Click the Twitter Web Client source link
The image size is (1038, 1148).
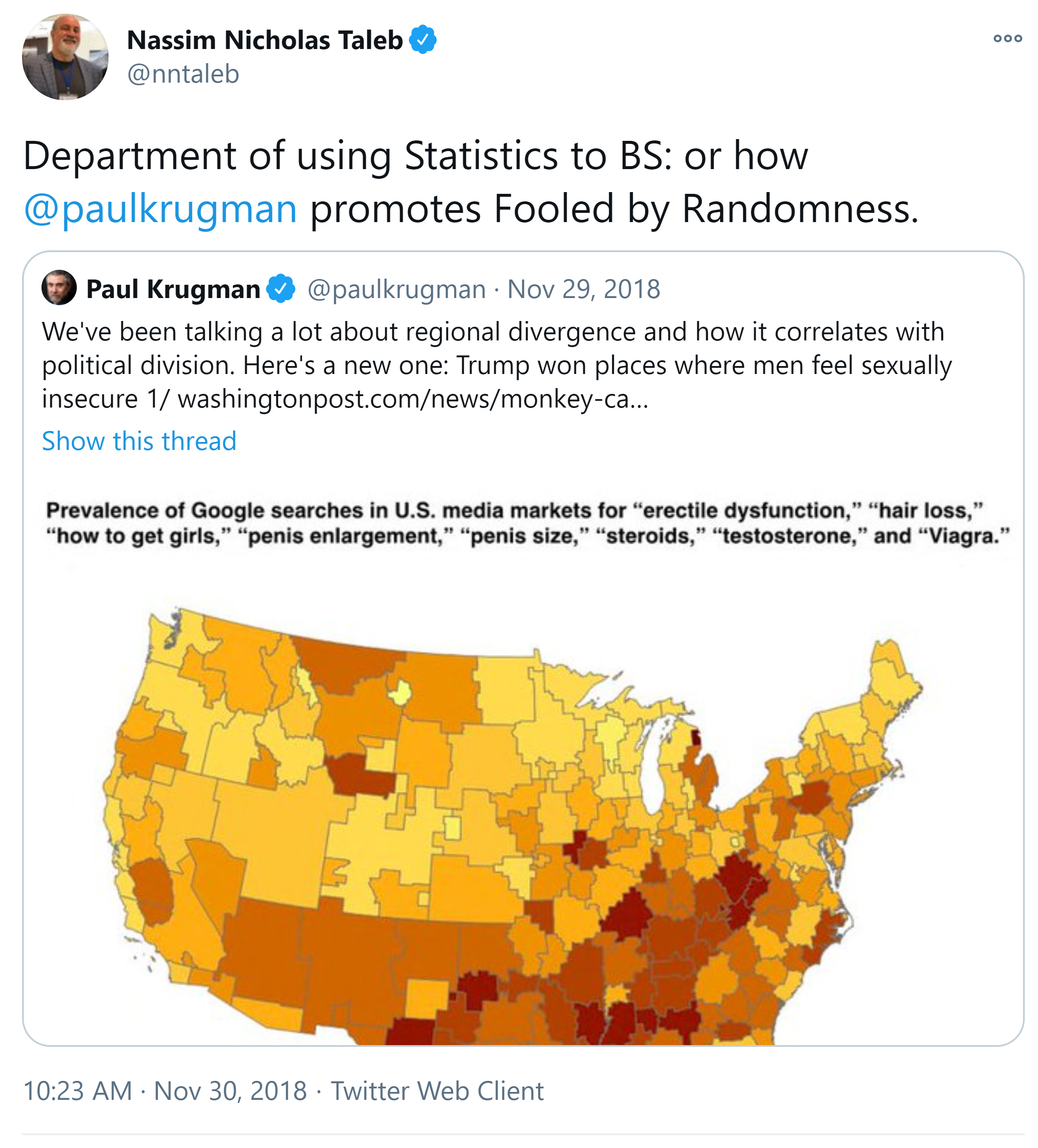click(x=437, y=1091)
